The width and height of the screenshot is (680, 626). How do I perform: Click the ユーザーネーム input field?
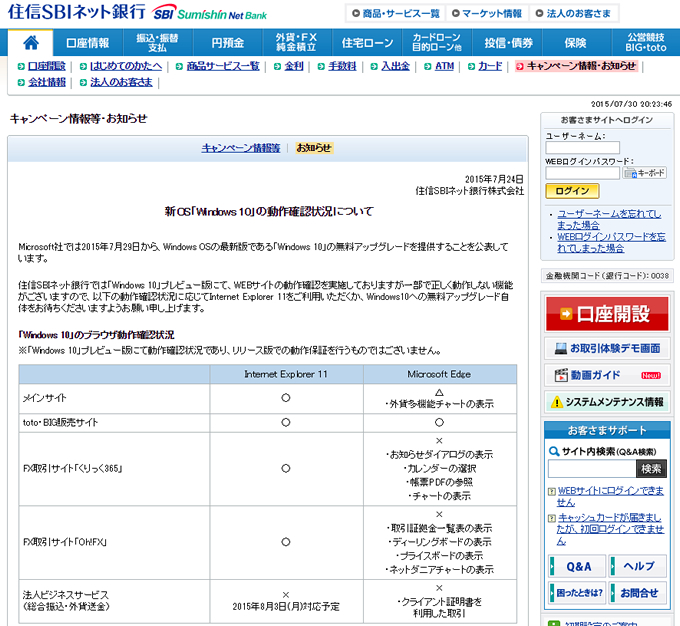[582, 148]
